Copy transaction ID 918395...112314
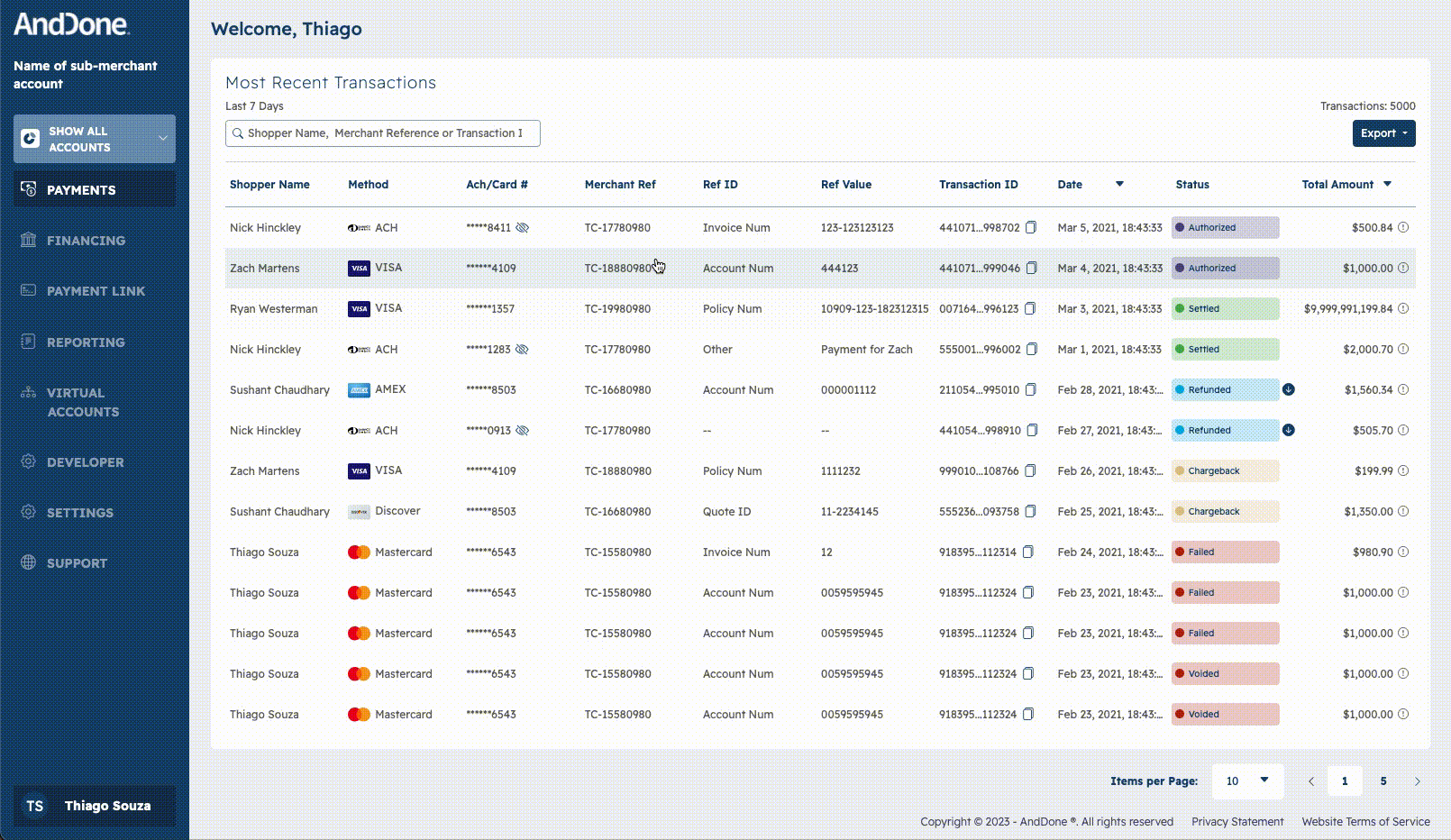The width and height of the screenshot is (1451, 840). pyautogui.click(x=1028, y=552)
